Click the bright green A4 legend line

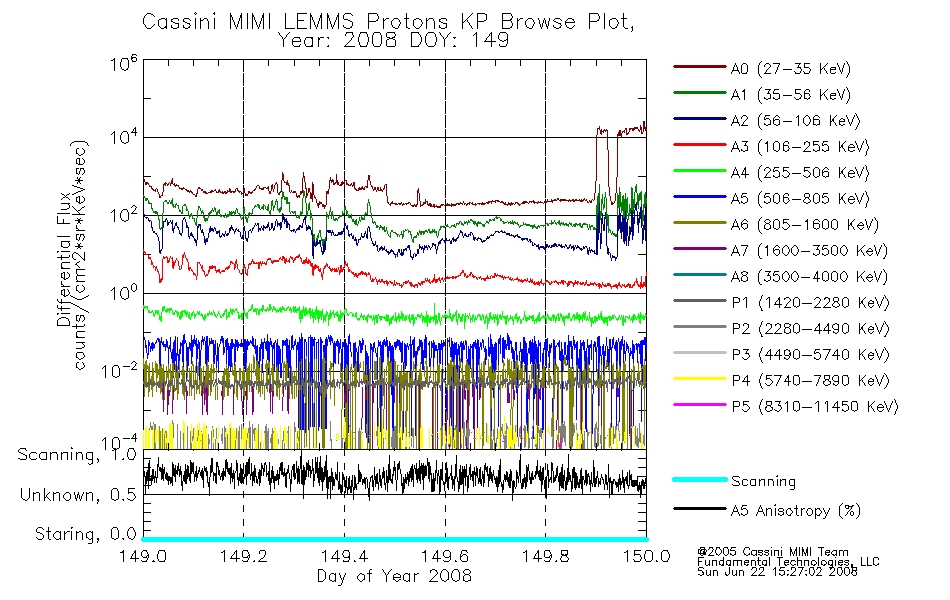[x=700, y=171]
